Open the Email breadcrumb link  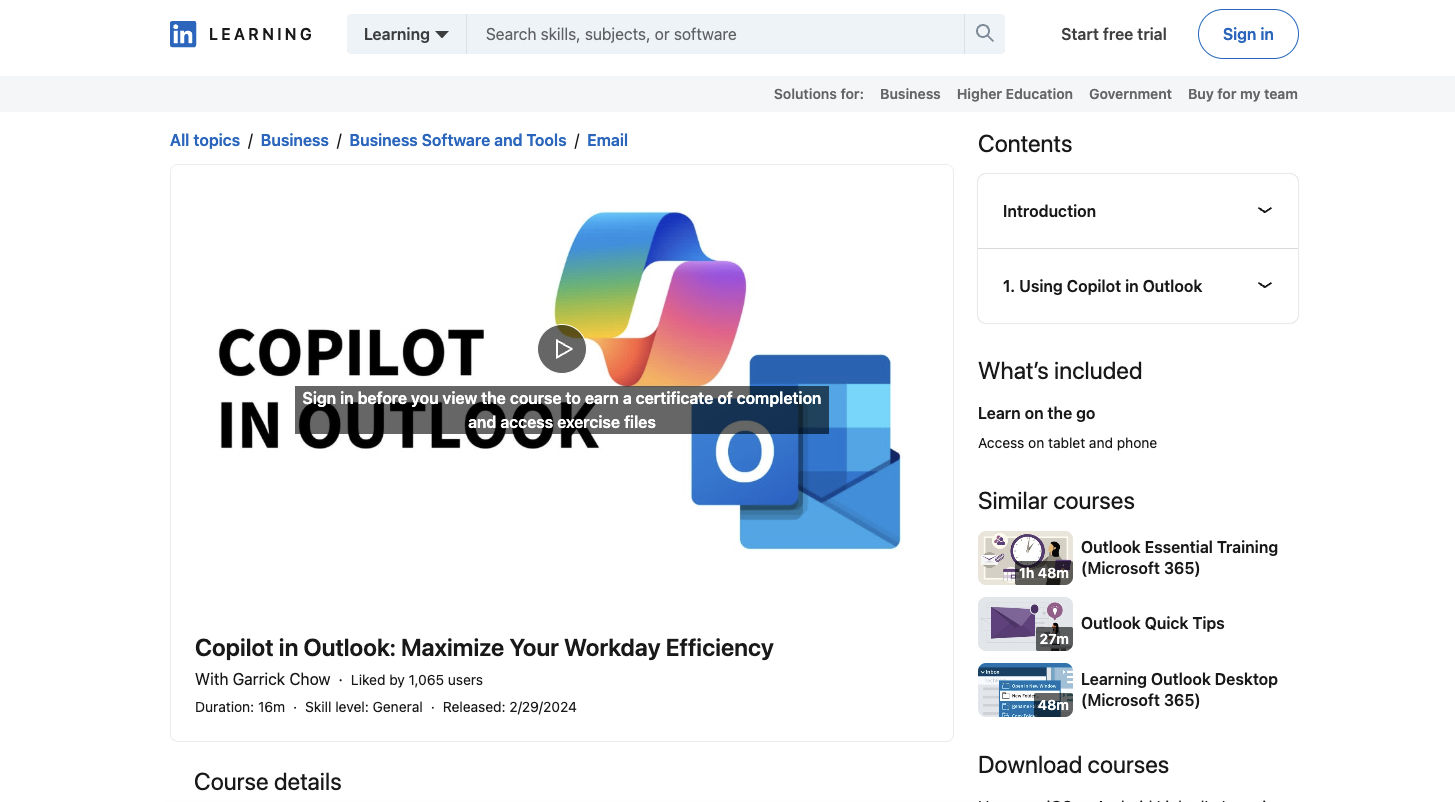click(x=607, y=140)
